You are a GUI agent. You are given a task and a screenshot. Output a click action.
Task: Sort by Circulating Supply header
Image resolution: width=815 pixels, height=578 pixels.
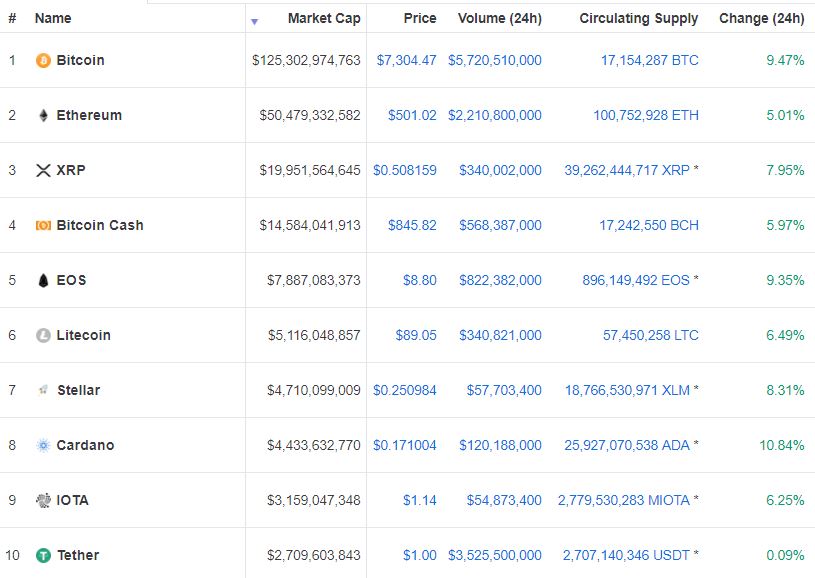pyautogui.click(x=638, y=18)
